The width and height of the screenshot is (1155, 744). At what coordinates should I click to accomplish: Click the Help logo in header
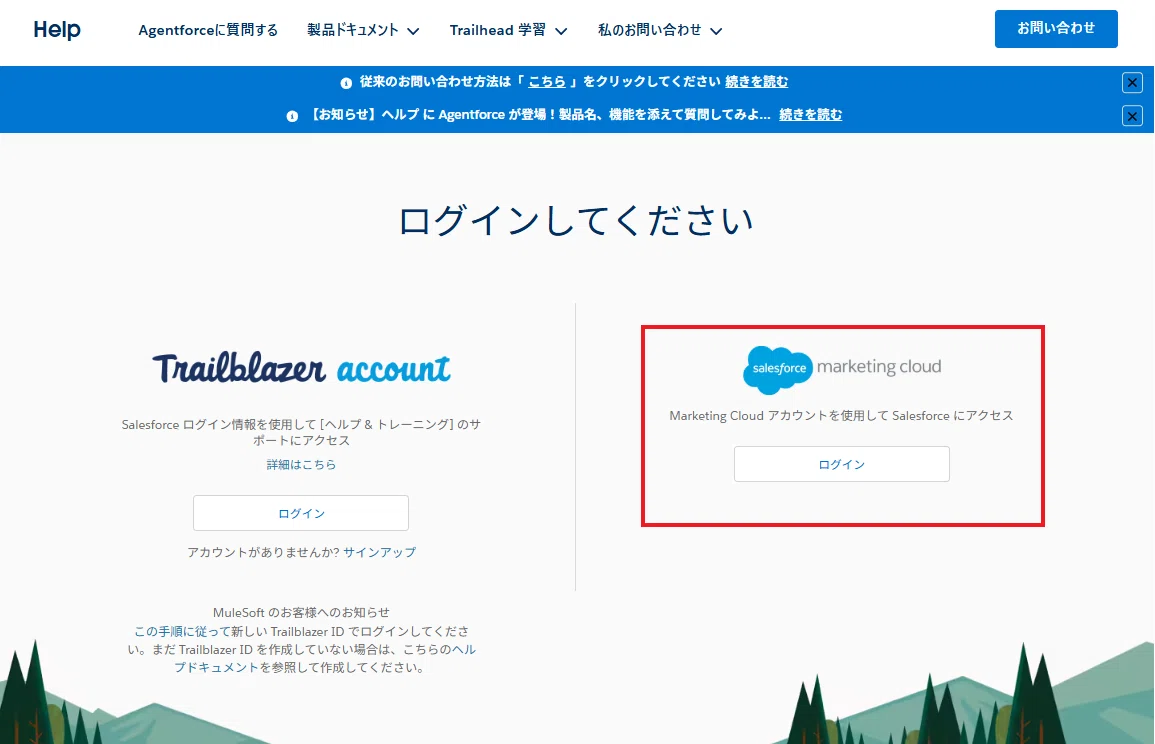[x=57, y=29]
